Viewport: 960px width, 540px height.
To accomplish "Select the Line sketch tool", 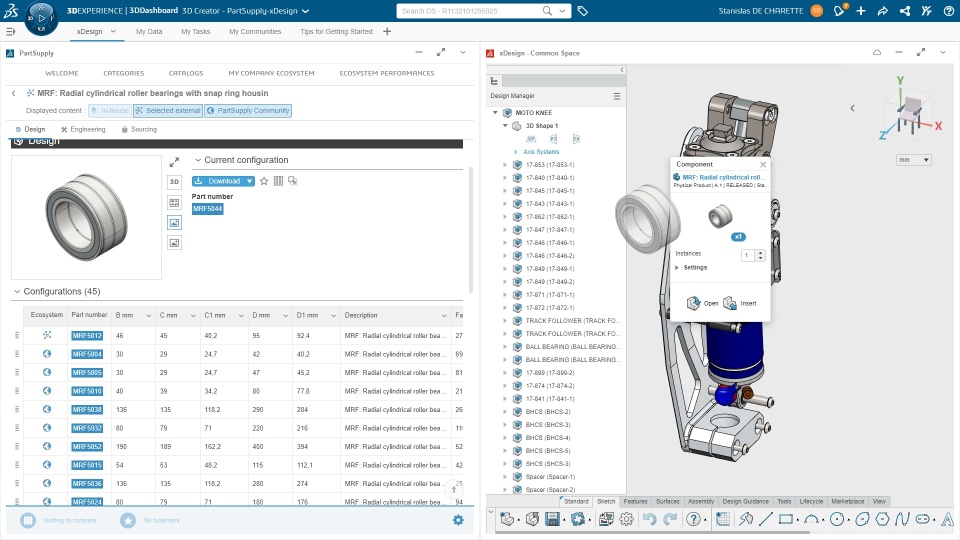I will click(x=765, y=520).
